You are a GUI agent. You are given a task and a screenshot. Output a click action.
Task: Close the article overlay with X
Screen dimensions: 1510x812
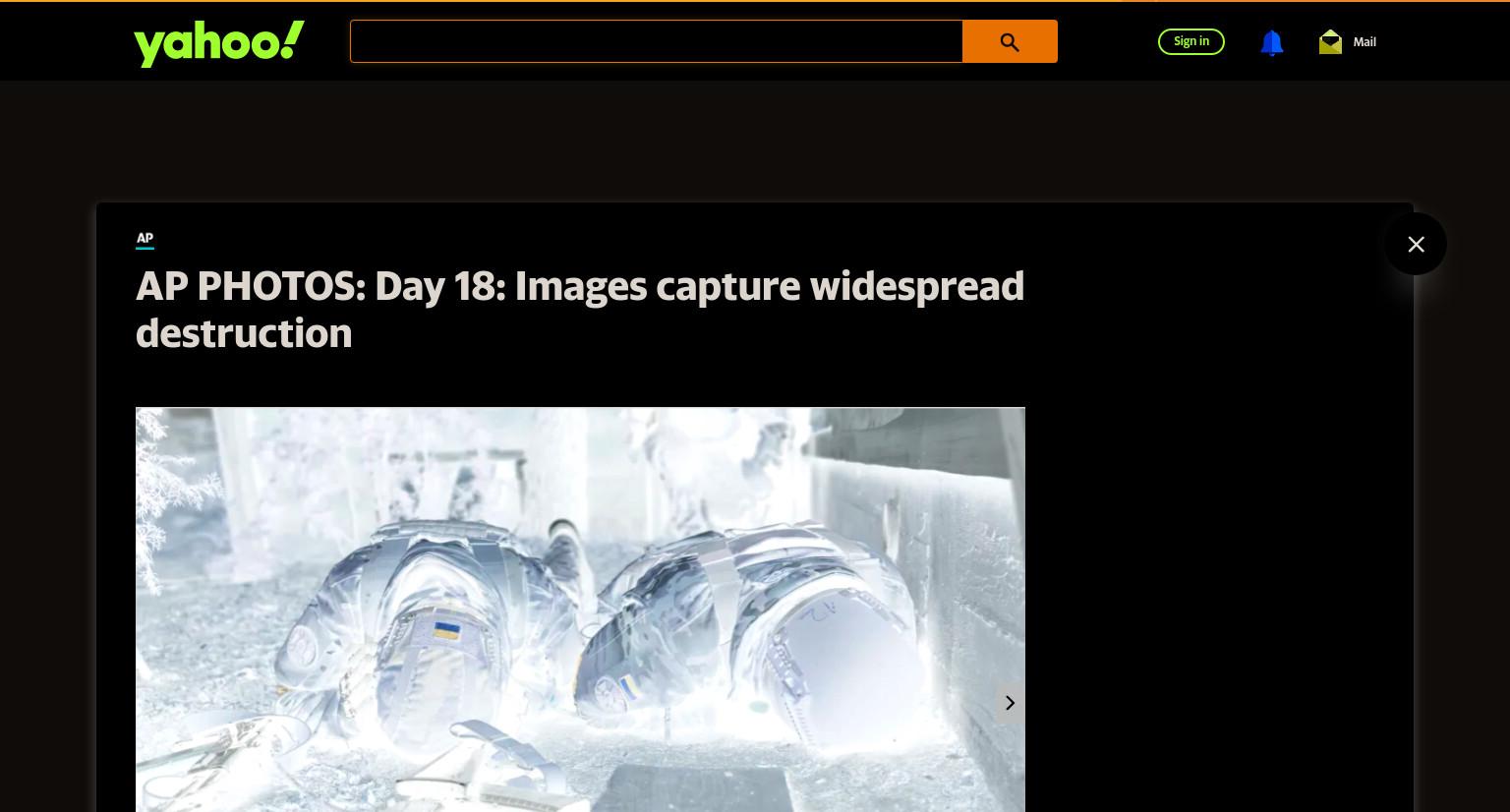pos(1416,244)
